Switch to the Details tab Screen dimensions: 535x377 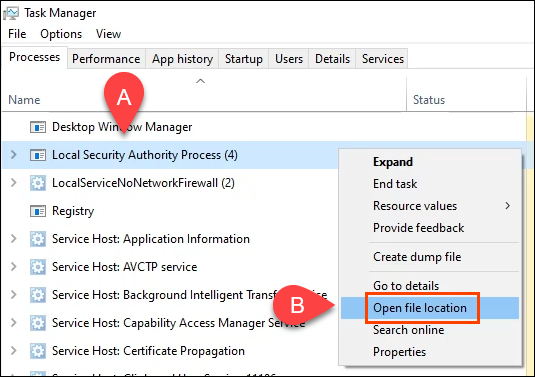[332, 59]
